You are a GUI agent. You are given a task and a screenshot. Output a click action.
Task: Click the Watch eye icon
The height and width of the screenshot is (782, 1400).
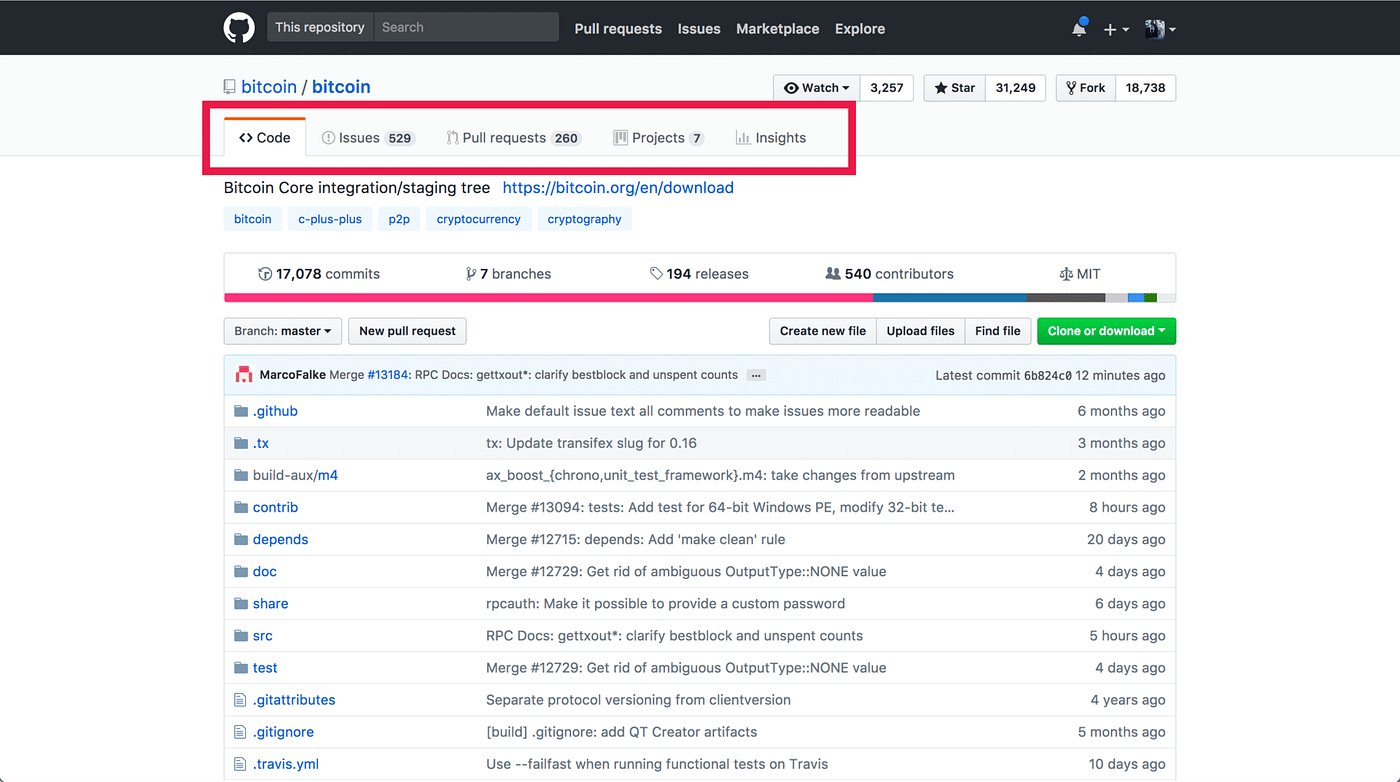793,88
